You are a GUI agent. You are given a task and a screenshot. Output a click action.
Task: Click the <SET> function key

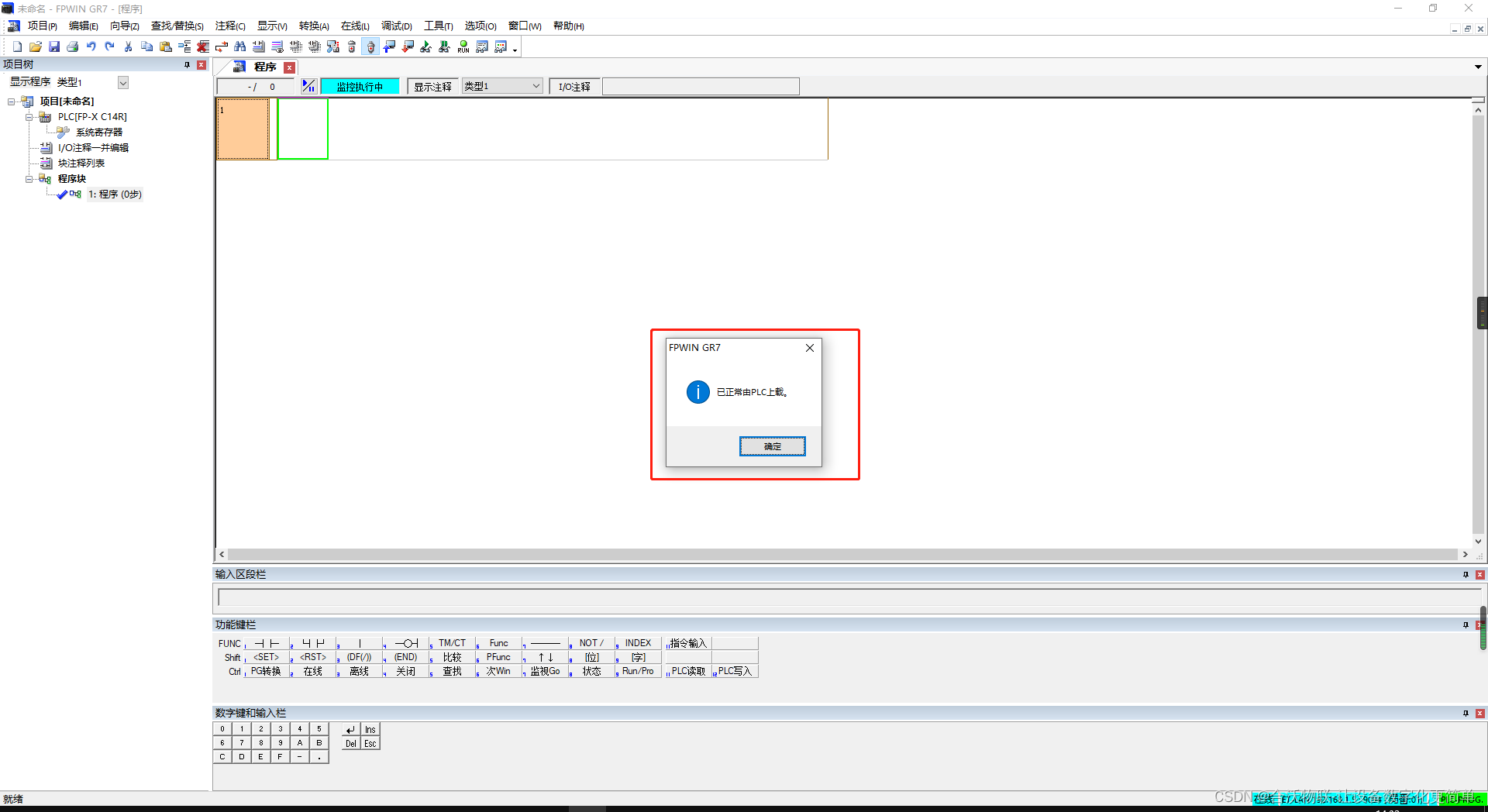(x=267, y=657)
